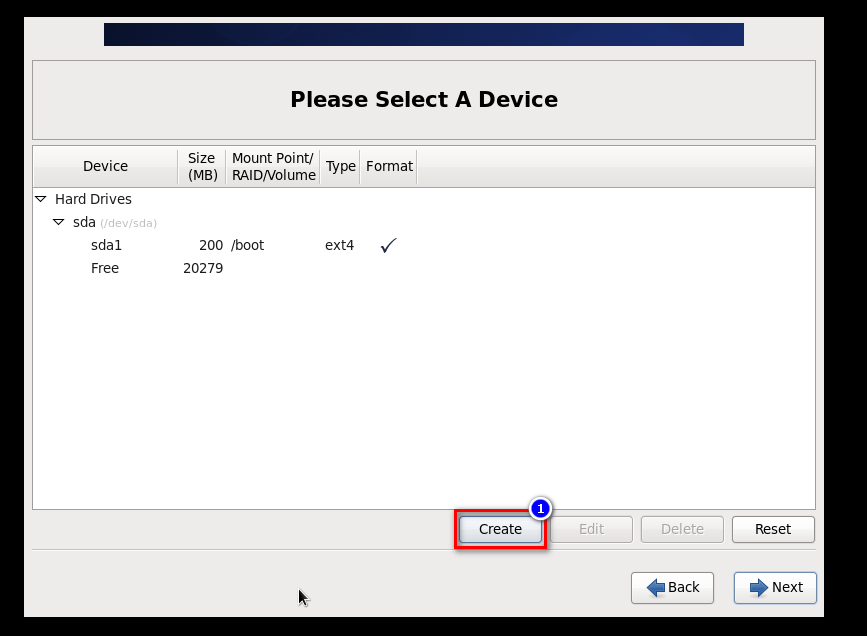Click the Format column header

pos(389,166)
